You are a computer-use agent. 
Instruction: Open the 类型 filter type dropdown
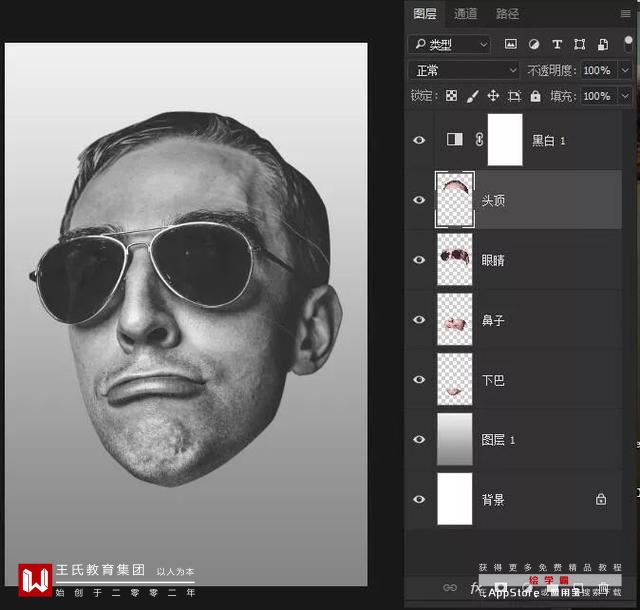tap(449, 44)
